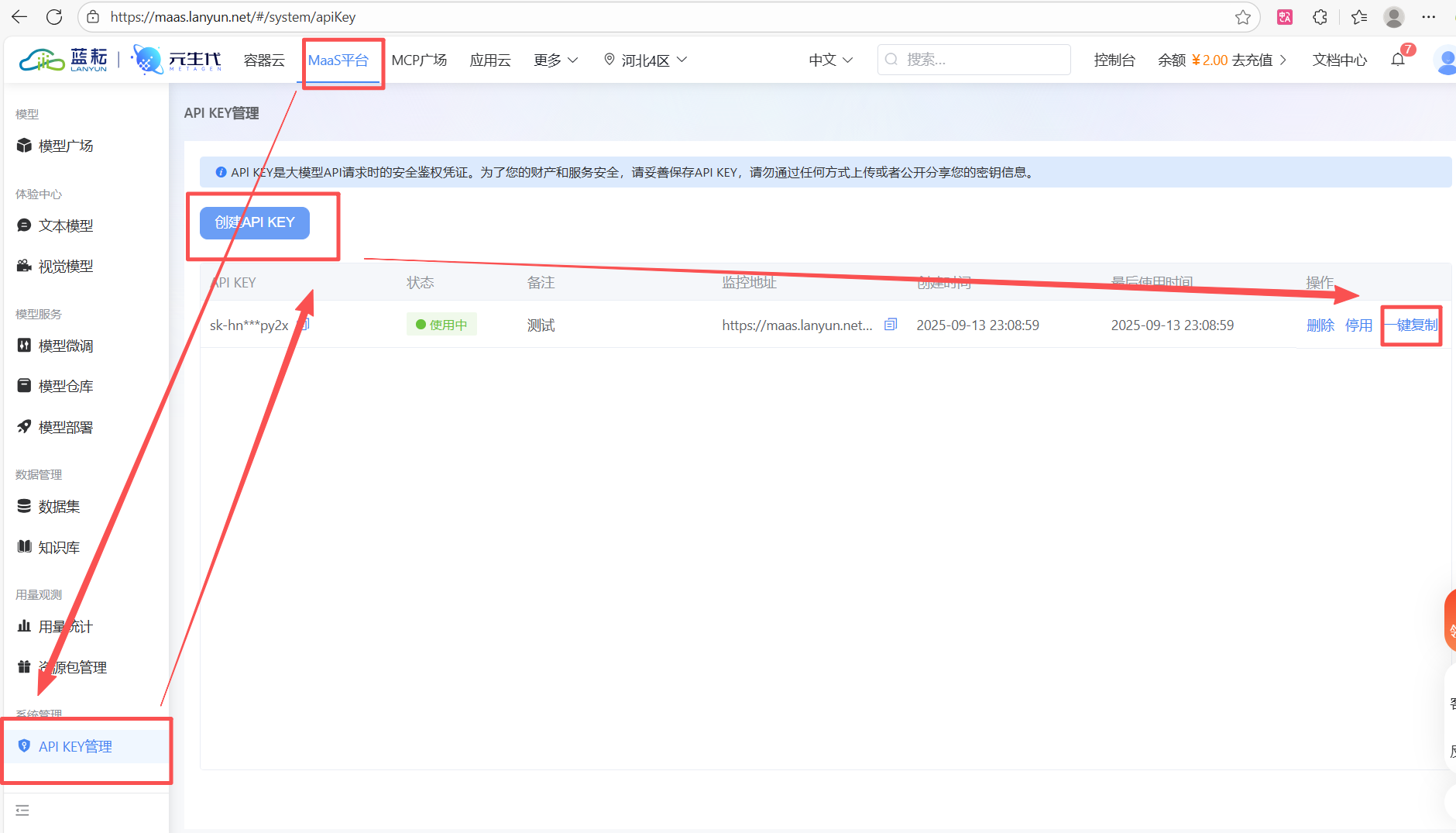
Task: Click the ¥2.00 balance amount
Action: pyautogui.click(x=1209, y=60)
